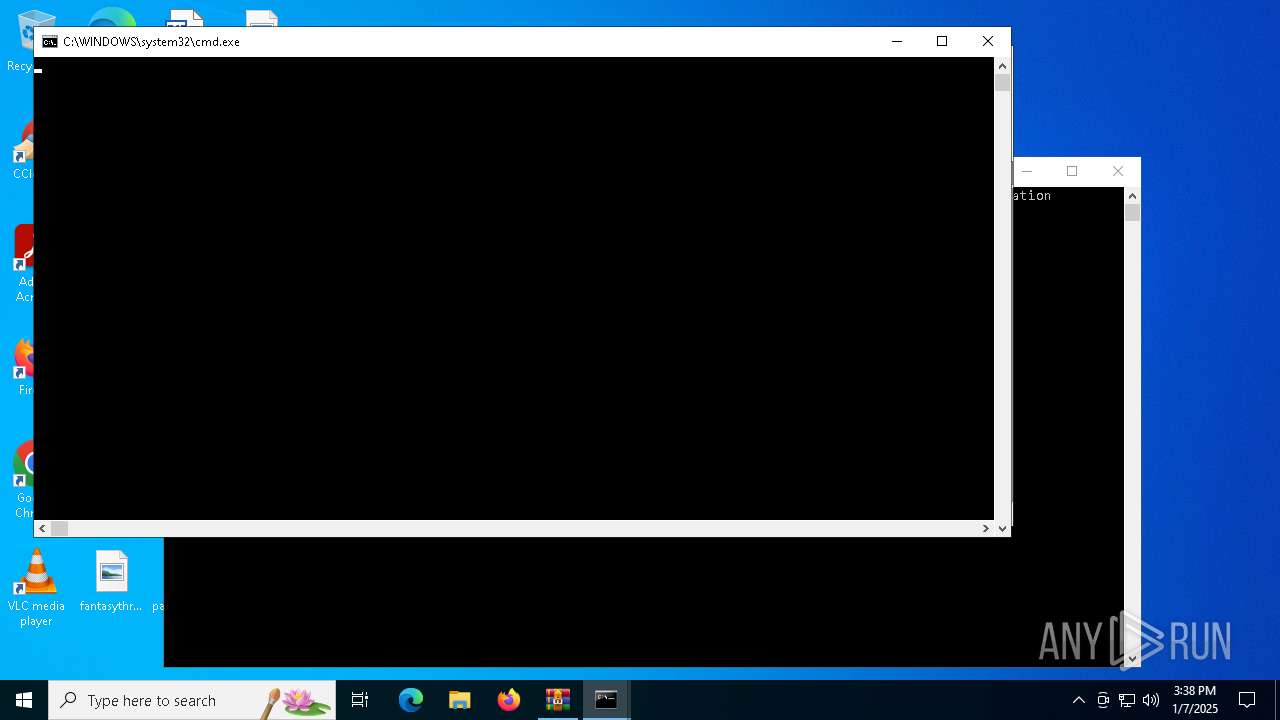The height and width of the screenshot is (720, 1280).
Task: Click the horizontal scrollbar thumb in front cmd window
Action: (x=59, y=528)
